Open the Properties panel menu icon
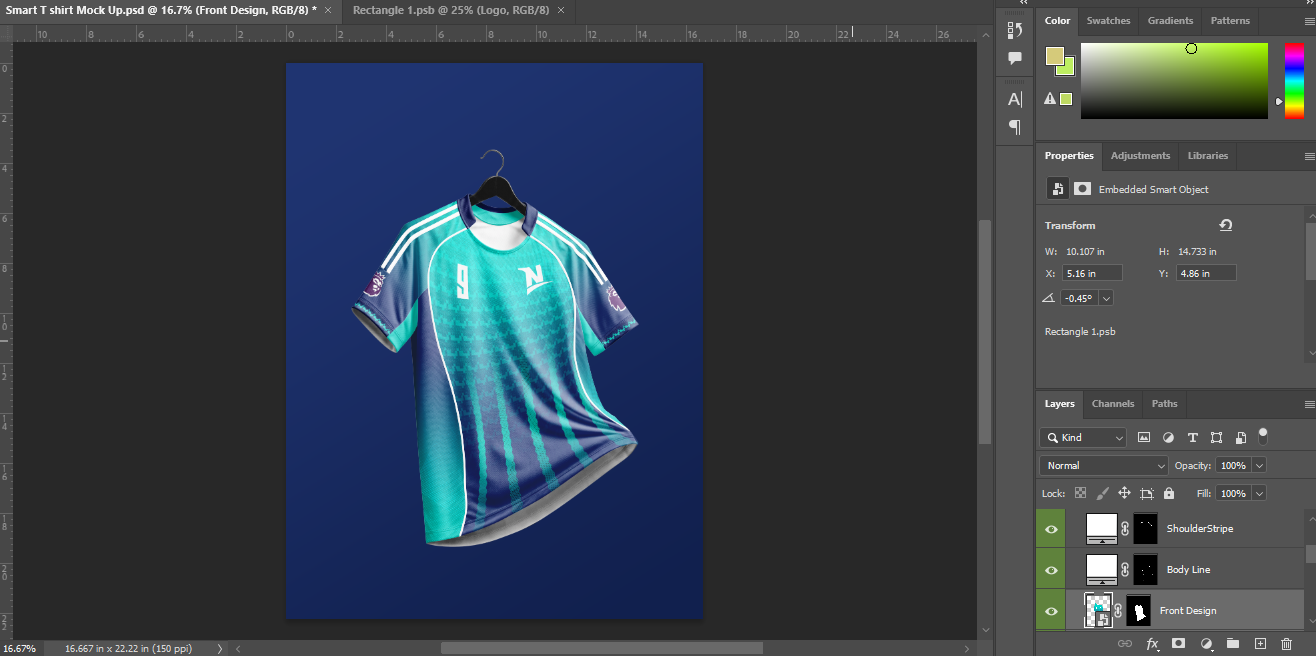Viewport: 1316px width, 656px height. coord(1309,156)
